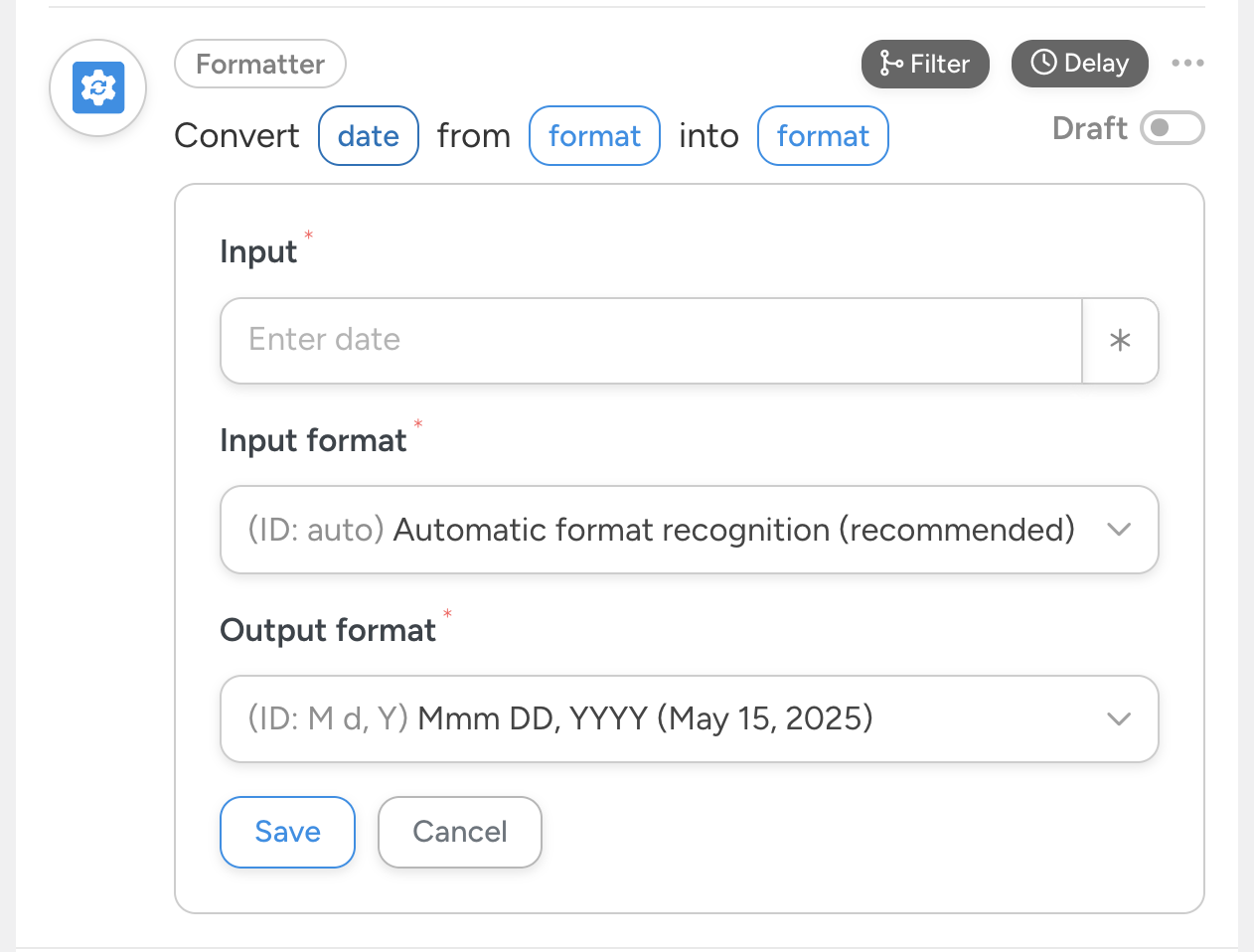Click the "date" pill in the Convert sentence
This screenshot has width=1254, height=952.
pos(368,136)
